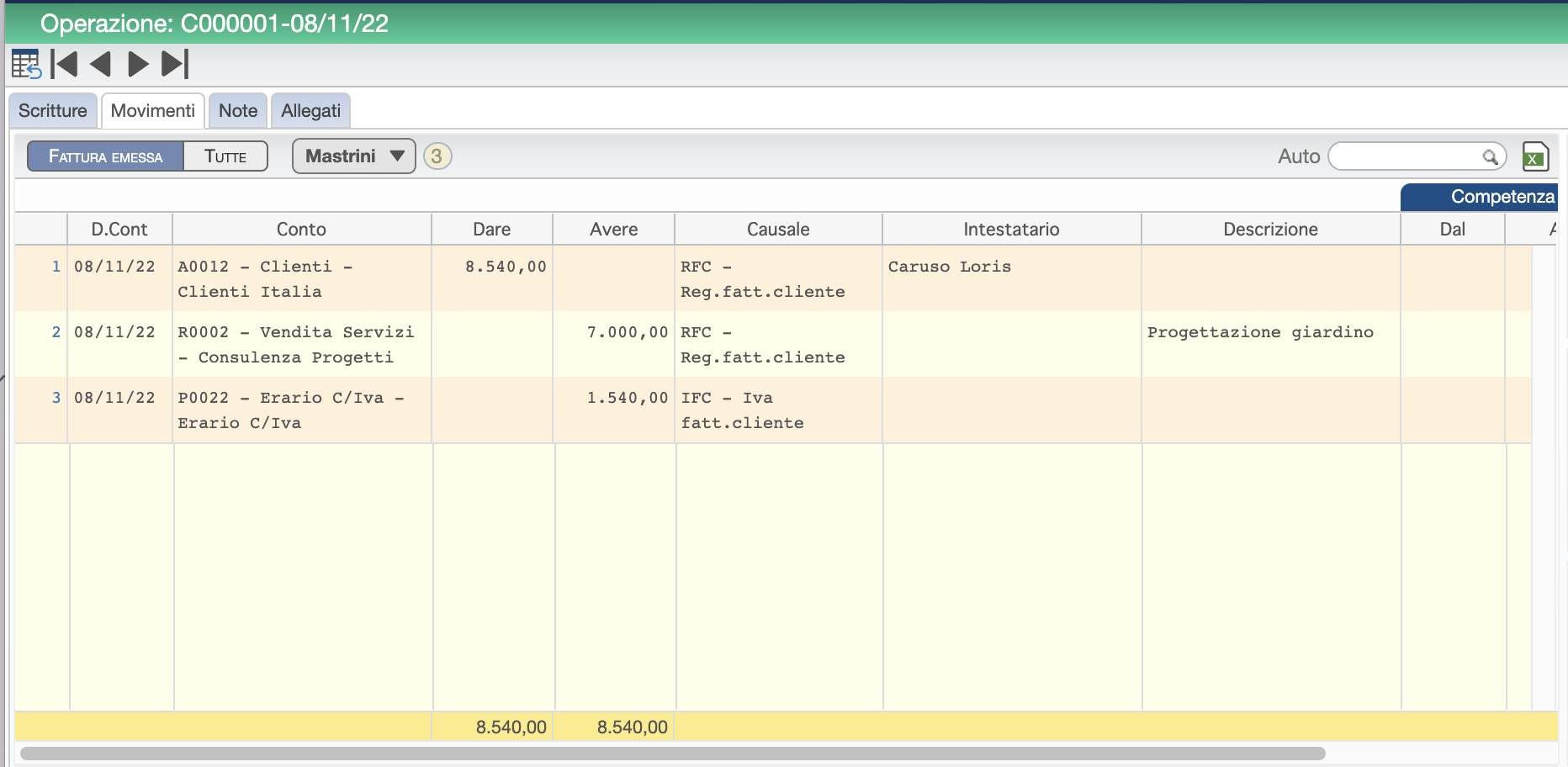Go to last record arrow
This screenshot has width=1568, height=767.
(x=175, y=64)
